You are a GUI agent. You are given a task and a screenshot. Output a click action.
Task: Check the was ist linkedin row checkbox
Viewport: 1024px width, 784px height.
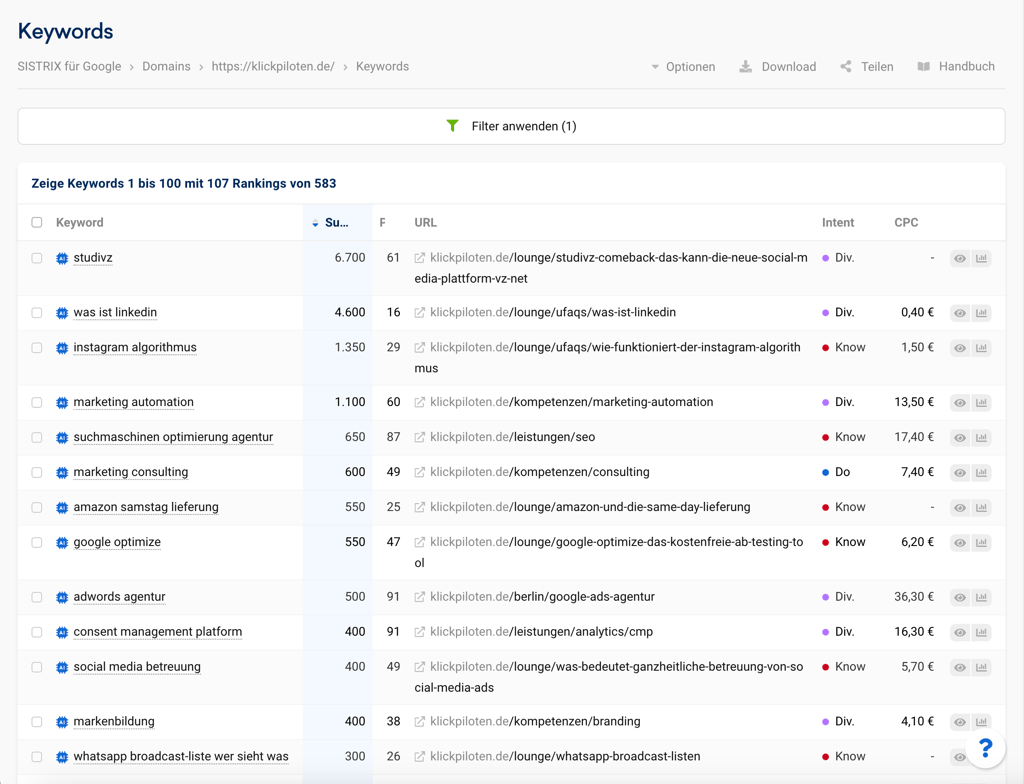point(37,313)
